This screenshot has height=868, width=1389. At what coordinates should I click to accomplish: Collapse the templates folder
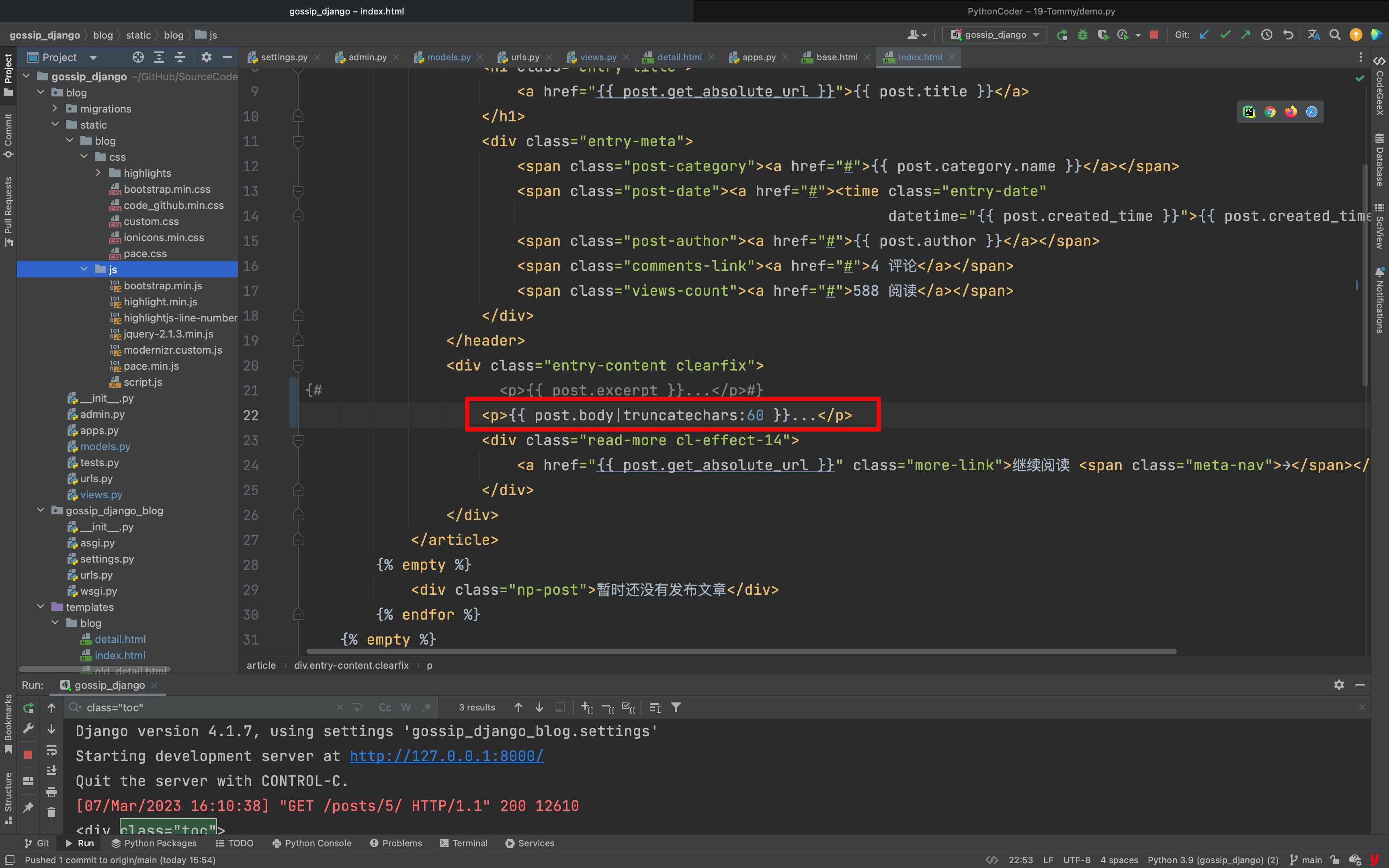click(40, 607)
